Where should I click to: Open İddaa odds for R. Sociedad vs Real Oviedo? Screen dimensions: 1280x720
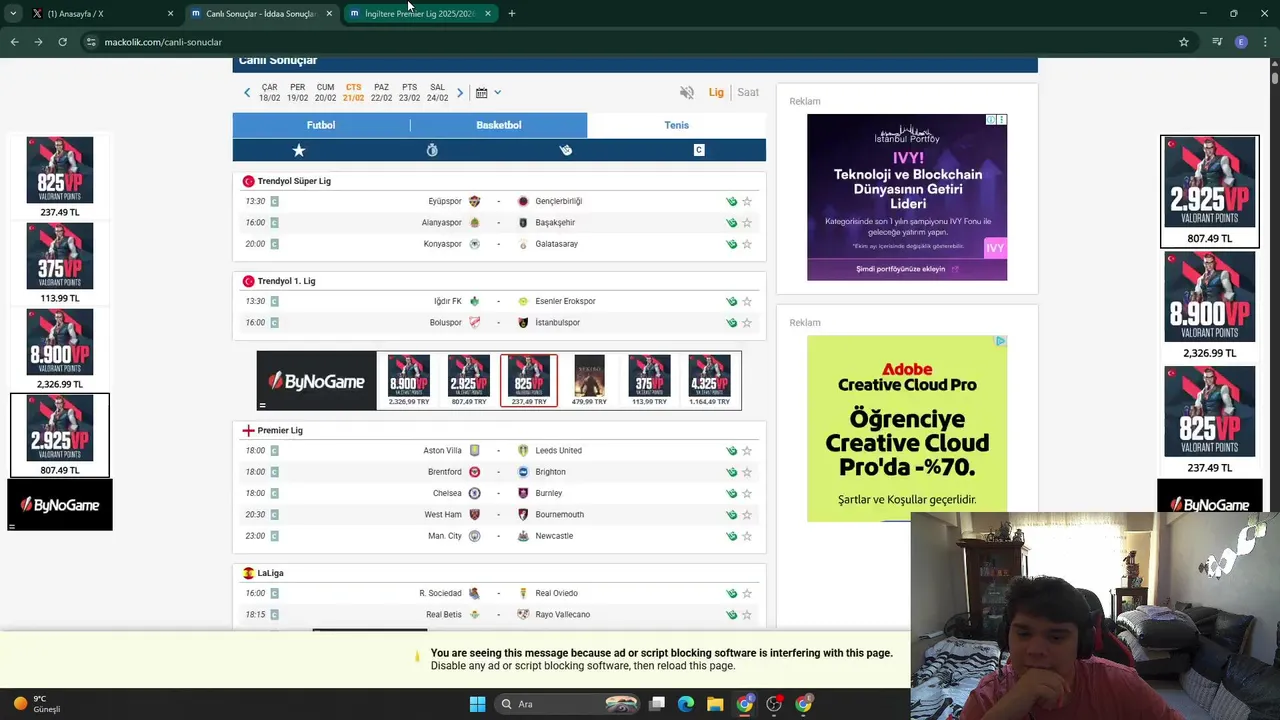coord(731,594)
